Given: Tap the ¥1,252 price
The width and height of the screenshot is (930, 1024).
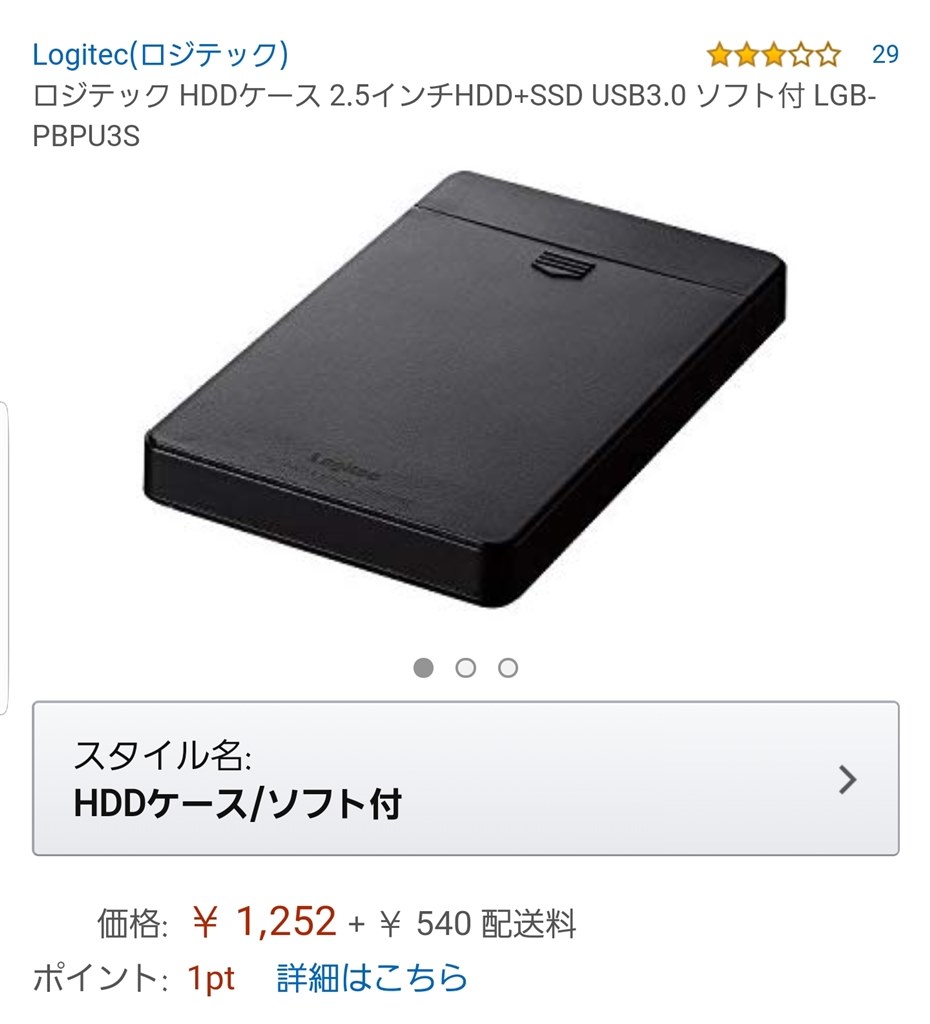Looking at the screenshot, I should point(265,921).
